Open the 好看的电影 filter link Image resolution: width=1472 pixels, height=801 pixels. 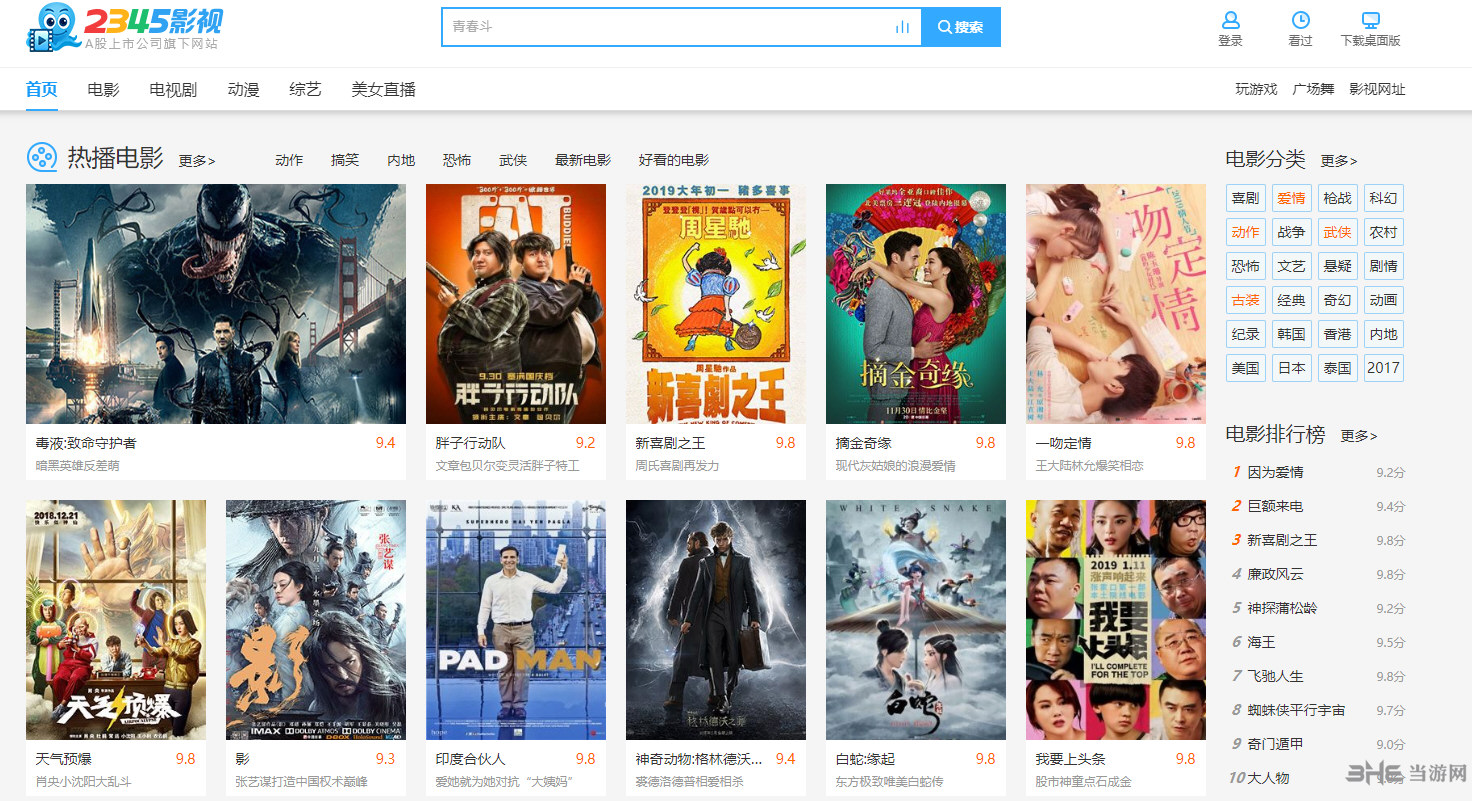[x=674, y=160]
